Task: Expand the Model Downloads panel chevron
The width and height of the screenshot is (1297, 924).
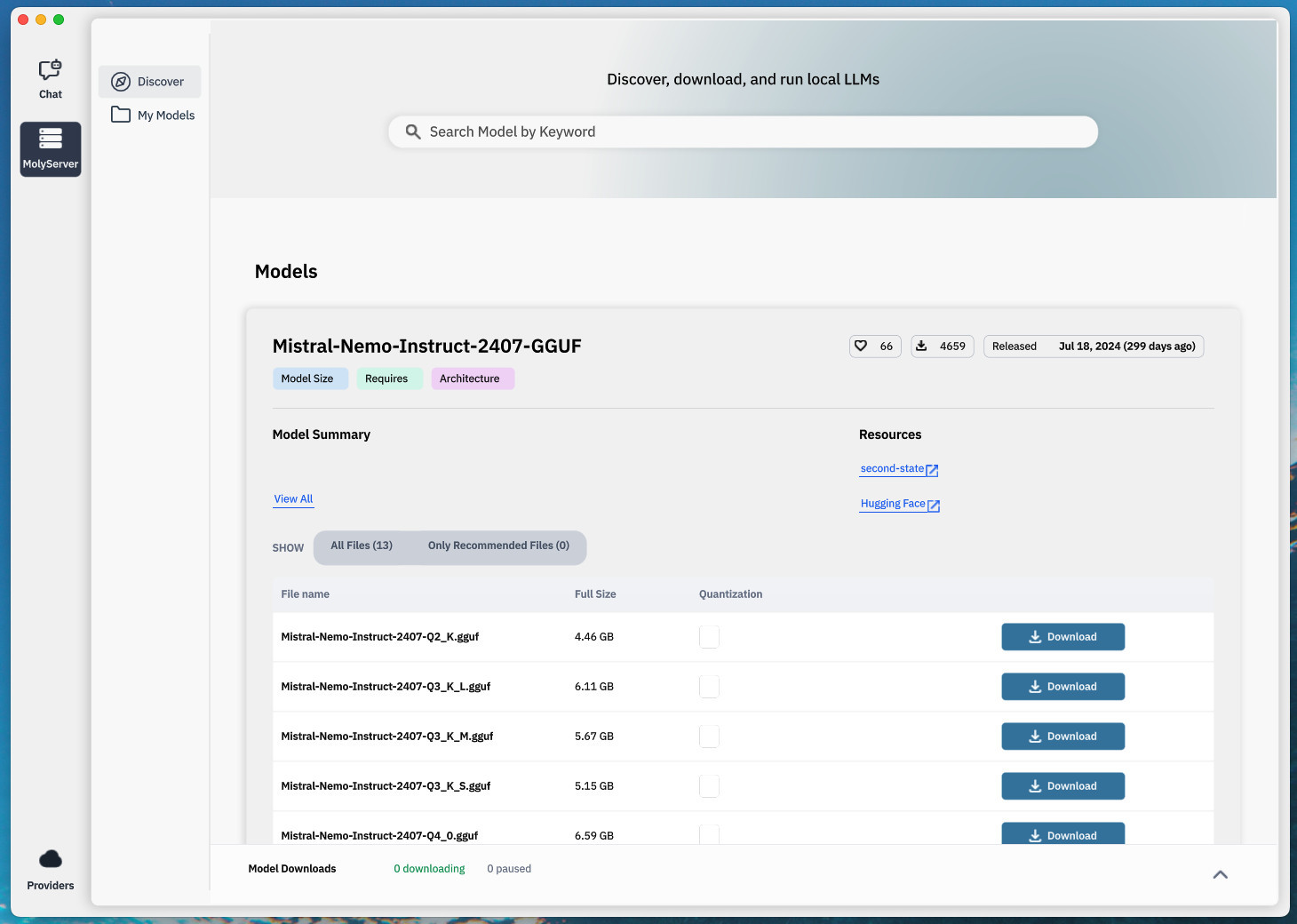Action: pos(1220,874)
